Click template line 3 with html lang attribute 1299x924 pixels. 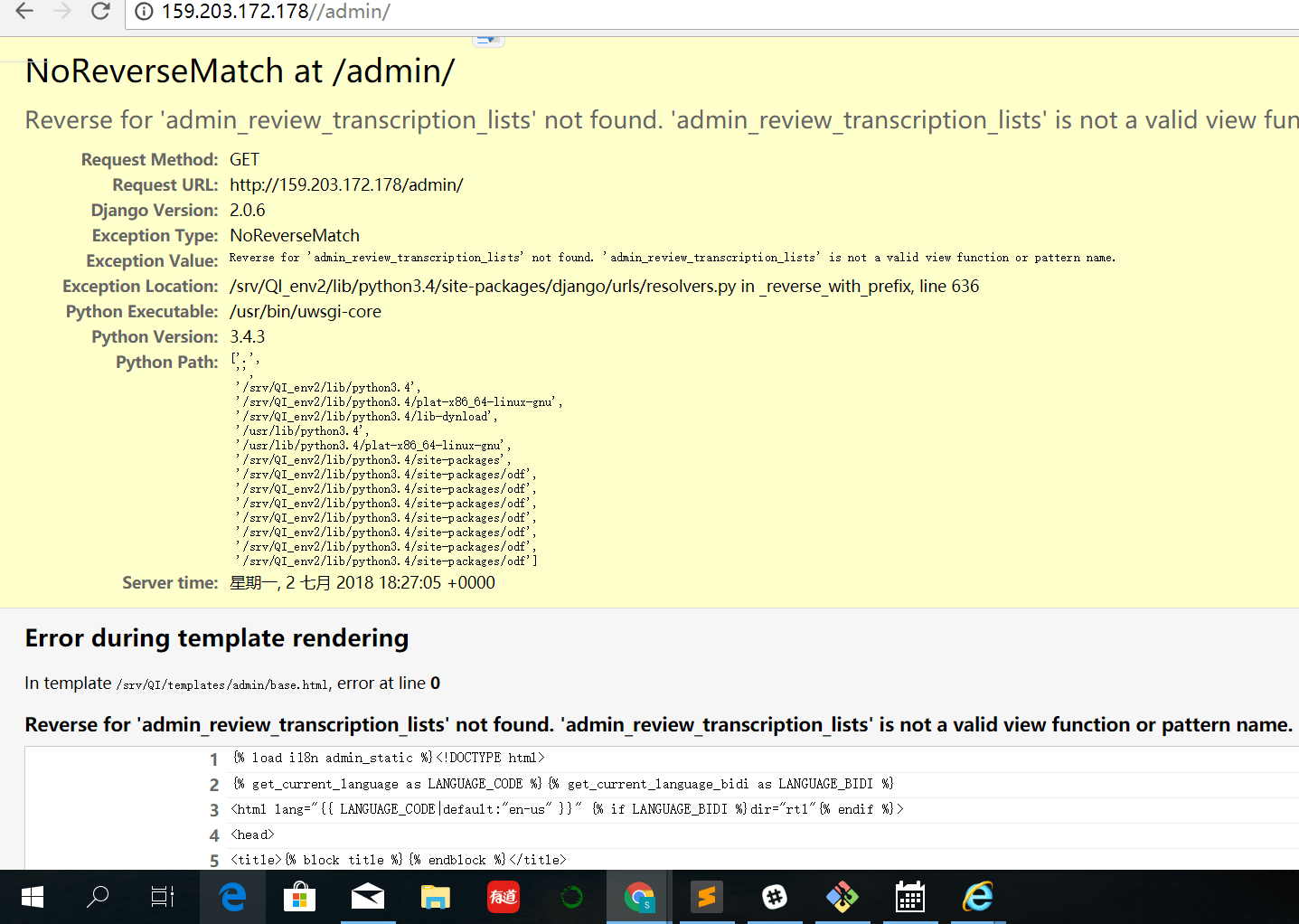click(567, 809)
